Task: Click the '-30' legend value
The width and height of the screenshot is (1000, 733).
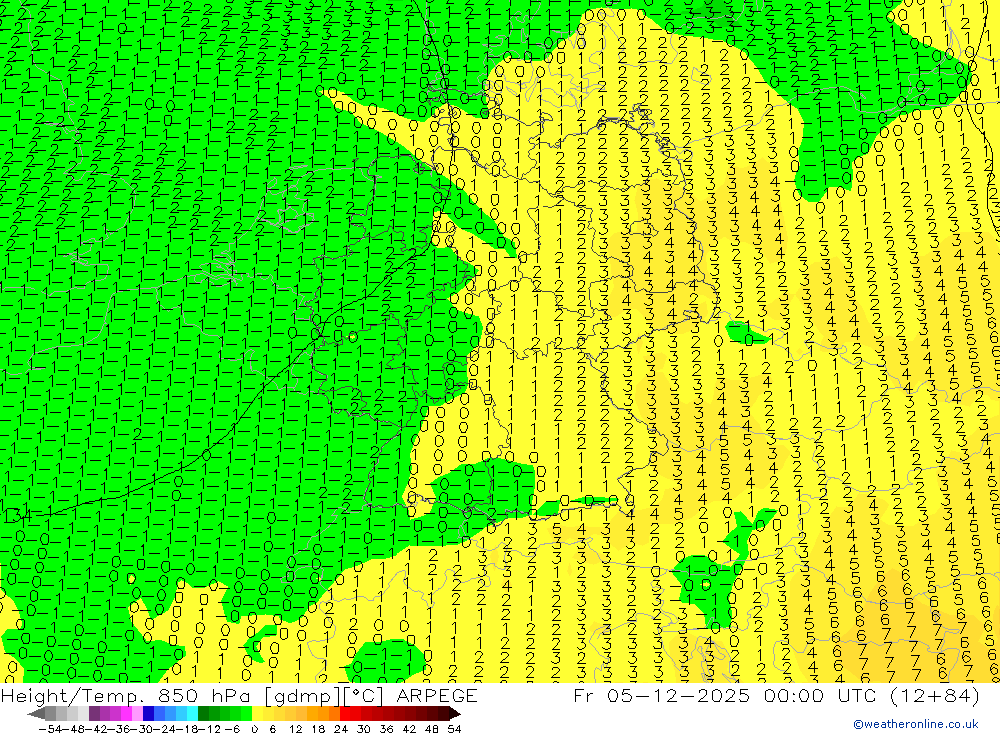Action: click(x=142, y=729)
